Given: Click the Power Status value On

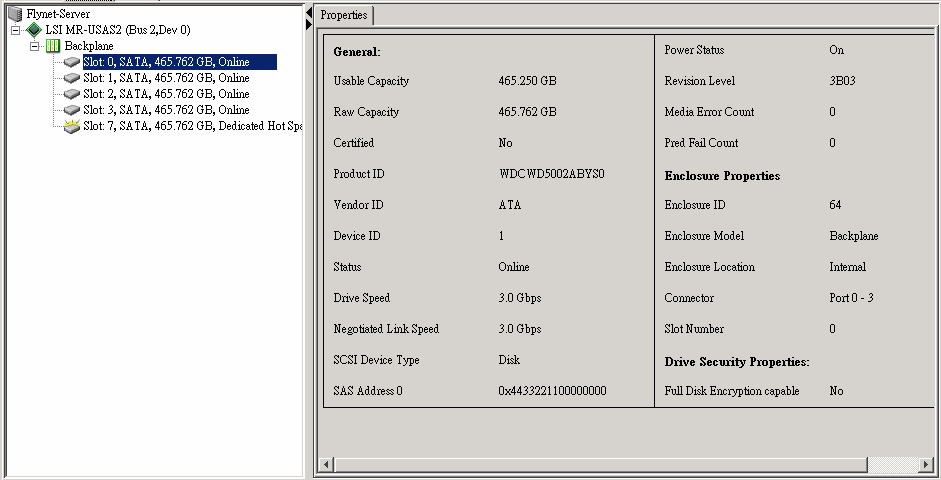Looking at the screenshot, I should pos(837,50).
